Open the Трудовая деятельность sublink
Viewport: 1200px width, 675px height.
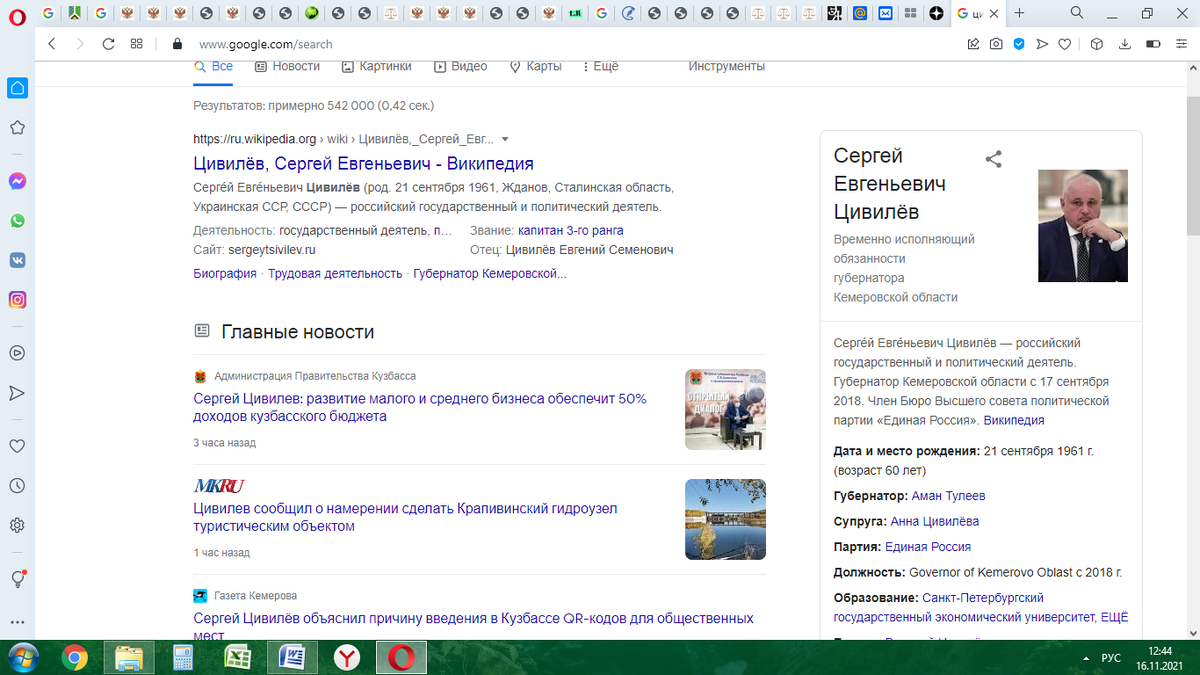click(x=335, y=274)
